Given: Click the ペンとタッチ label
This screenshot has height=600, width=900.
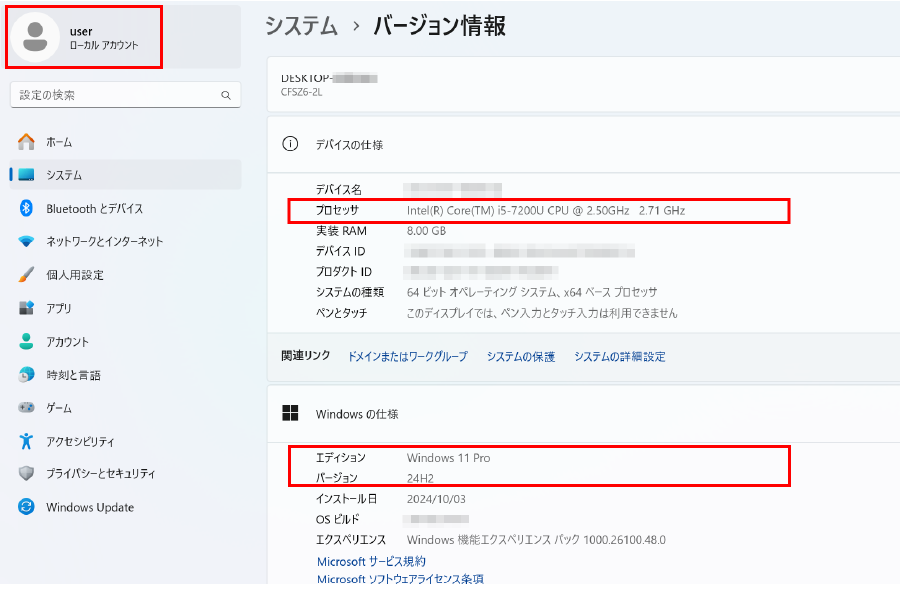Looking at the screenshot, I should point(342,313).
